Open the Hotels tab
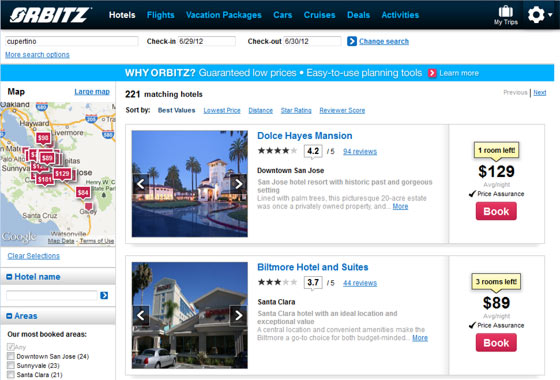 (122, 15)
